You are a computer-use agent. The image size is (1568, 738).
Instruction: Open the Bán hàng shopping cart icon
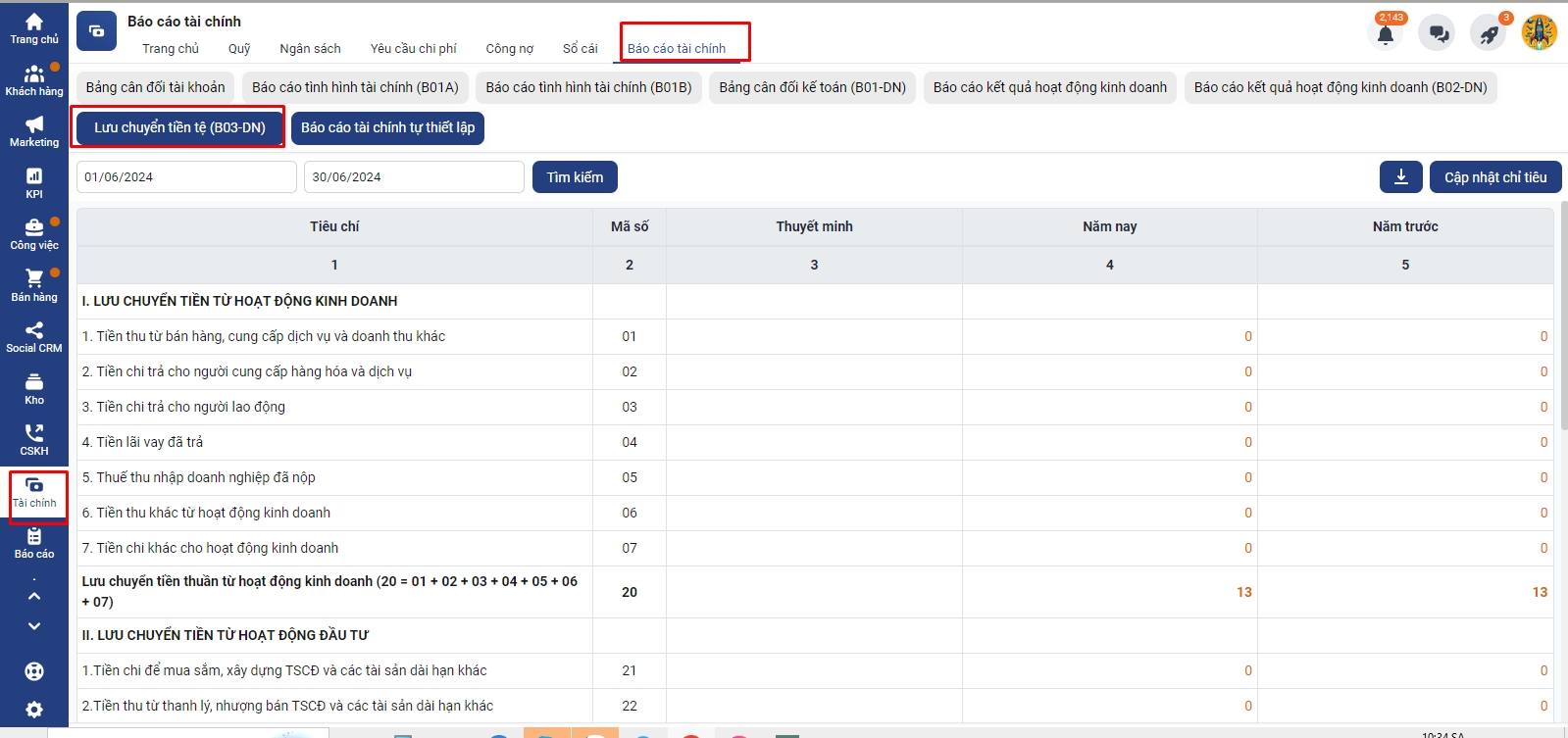[34, 284]
